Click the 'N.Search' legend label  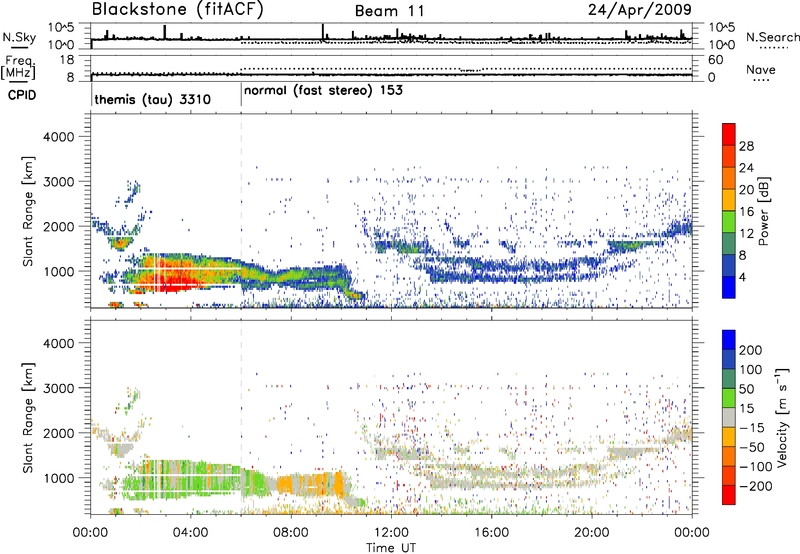click(x=773, y=37)
